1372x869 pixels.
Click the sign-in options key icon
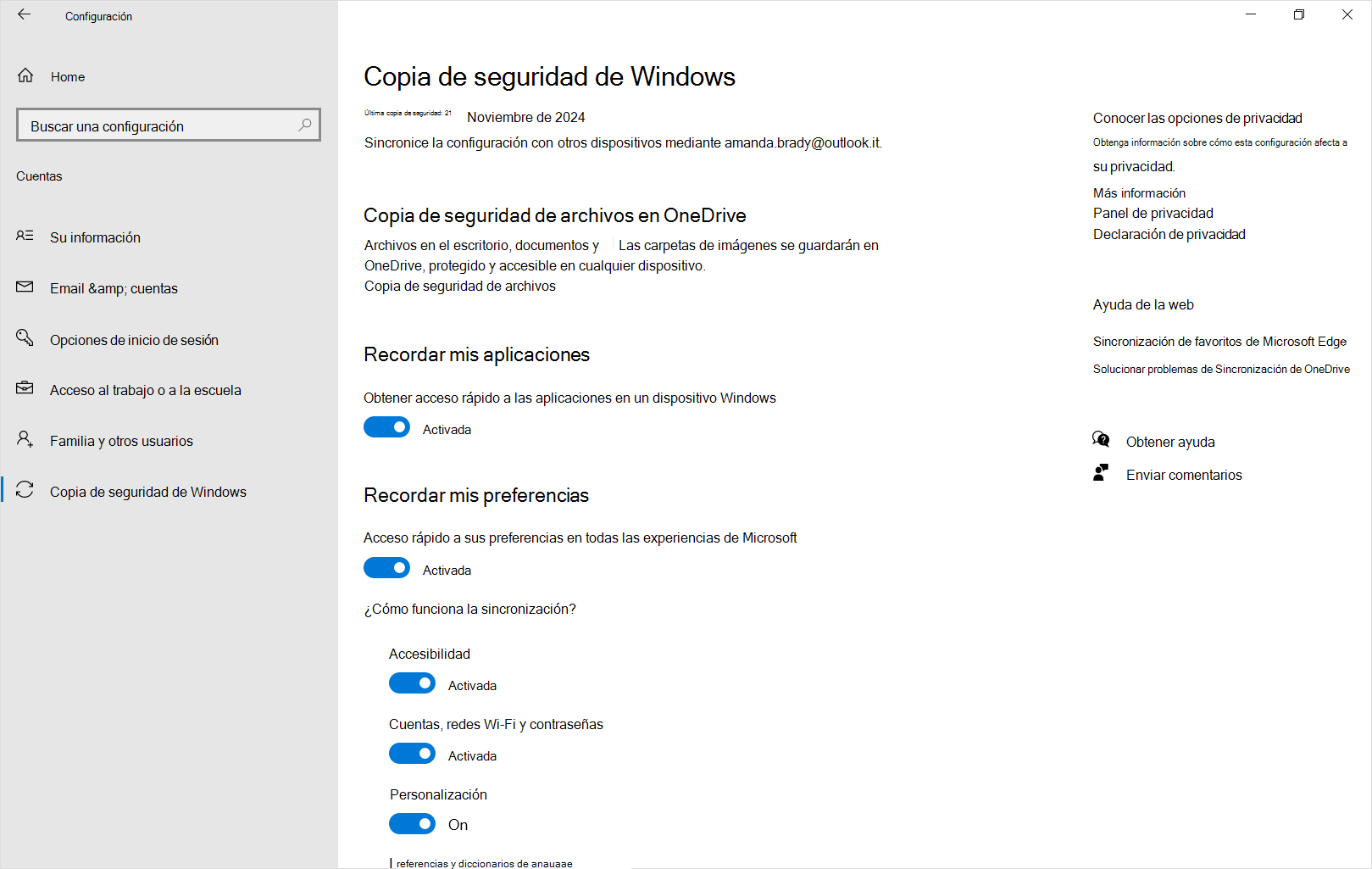click(x=25, y=337)
